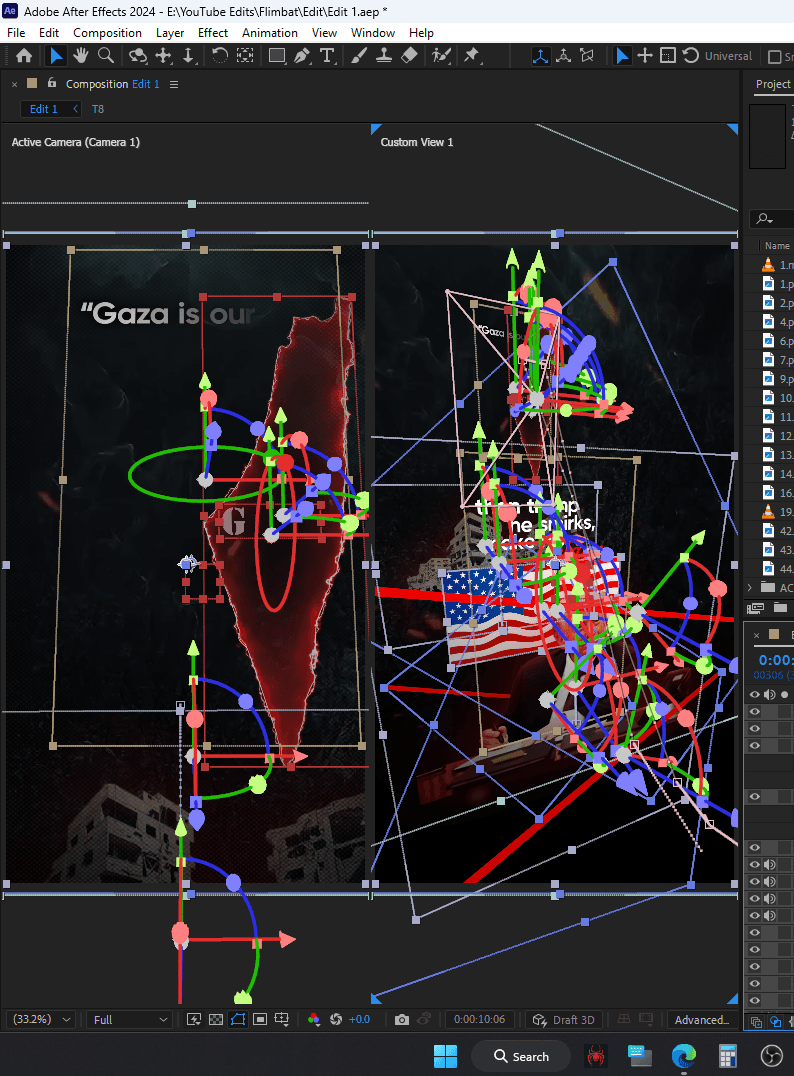Open grid and guide options

[x=282, y=1020]
